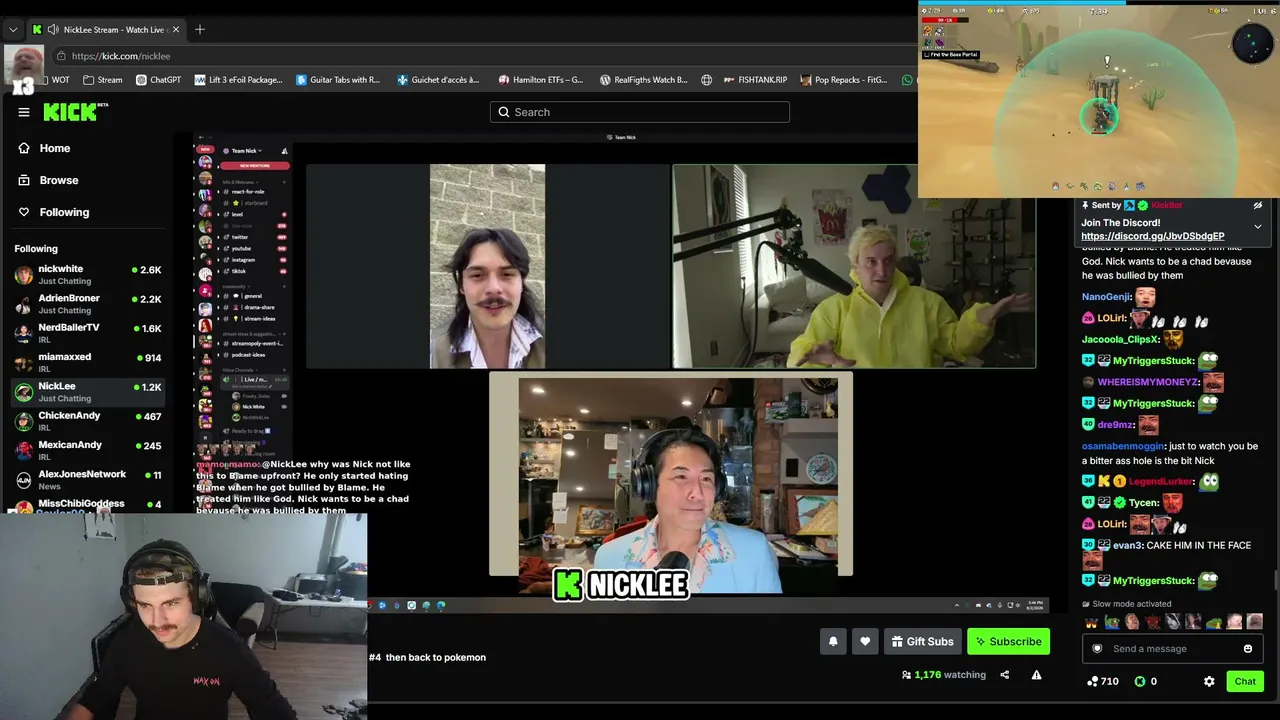Viewport: 1280px width, 720px height.
Task: Open MexicanAndy's channel from Following list
Action: click(x=88, y=450)
